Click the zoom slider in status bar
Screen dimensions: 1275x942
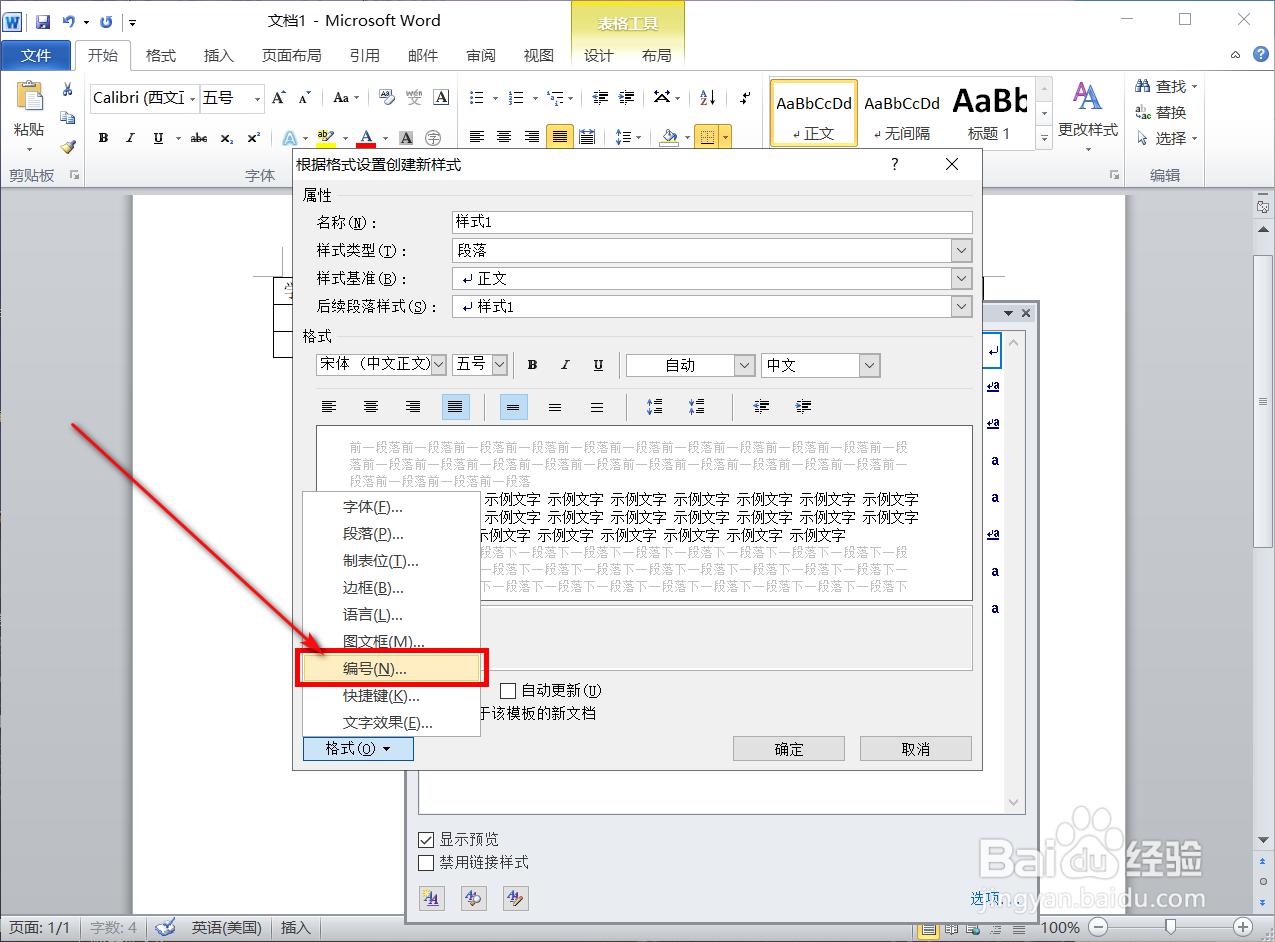1170,927
